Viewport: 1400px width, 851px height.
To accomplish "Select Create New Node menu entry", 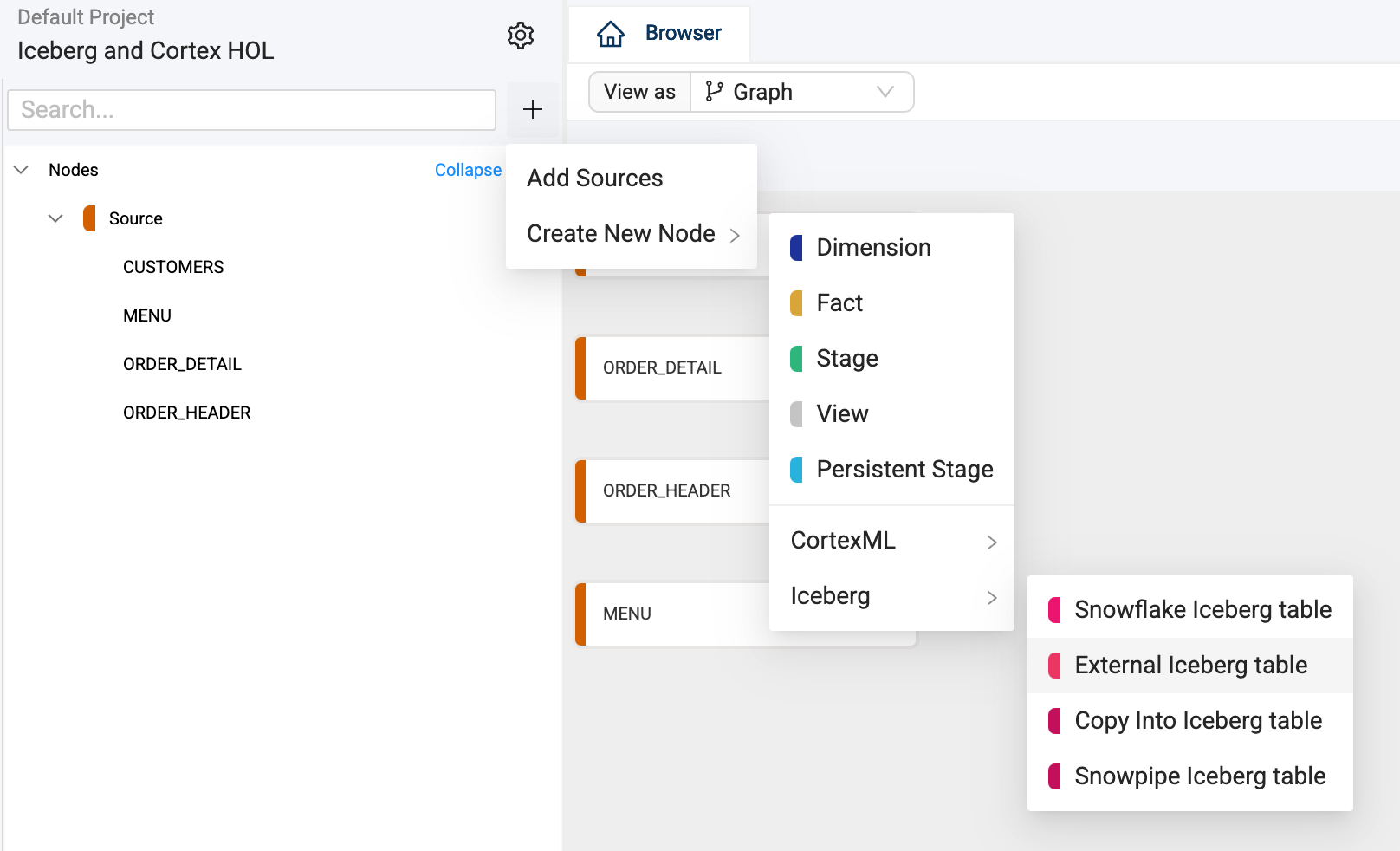I will coord(632,234).
